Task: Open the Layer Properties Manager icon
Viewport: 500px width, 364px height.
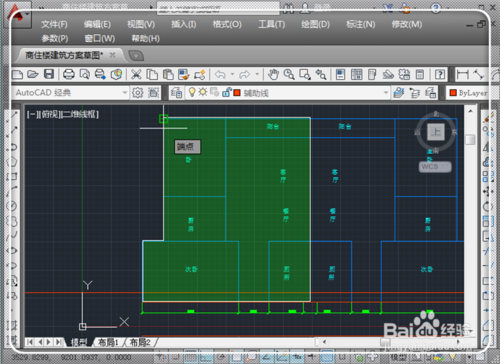Action: pyautogui.click(x=176, y=93)
